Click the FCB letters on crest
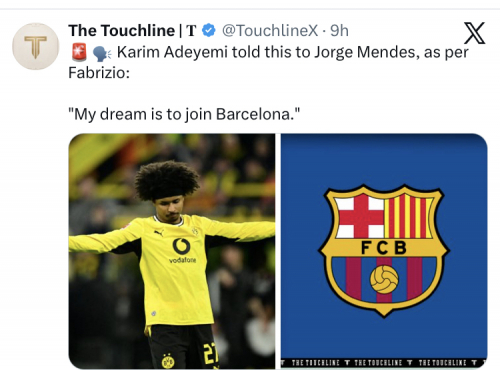The height and width of the screenshot is (370, 500). (x=384, y=248)
